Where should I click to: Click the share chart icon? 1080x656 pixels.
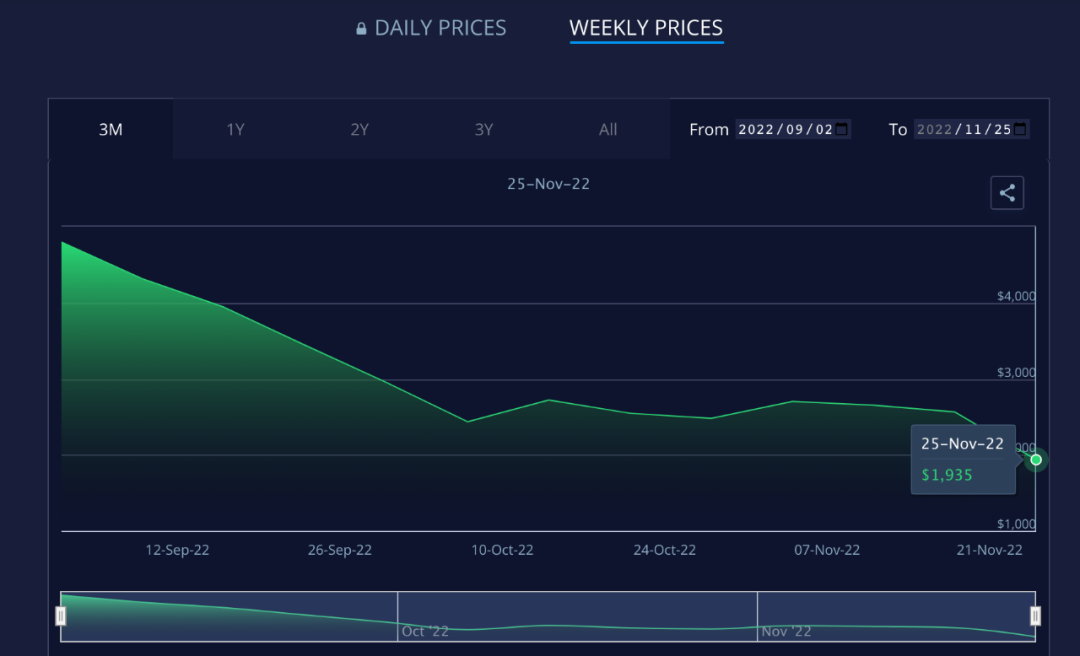(1007, 193)
